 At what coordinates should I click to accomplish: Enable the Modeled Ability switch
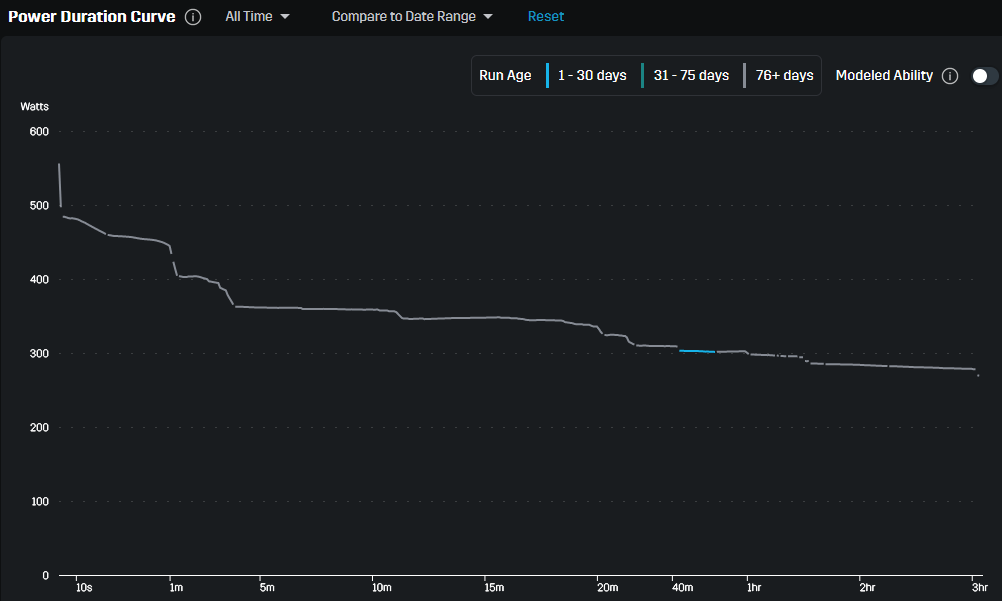[984, 76]
